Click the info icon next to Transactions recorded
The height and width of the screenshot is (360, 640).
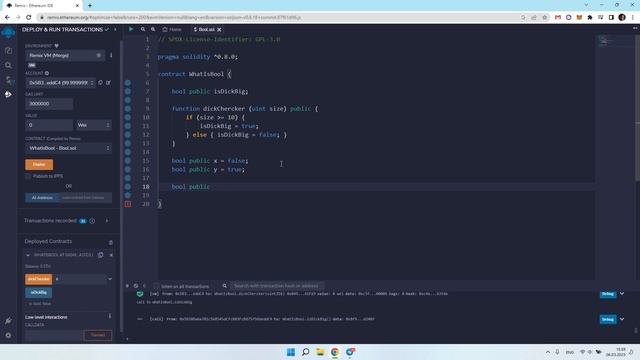92,221
